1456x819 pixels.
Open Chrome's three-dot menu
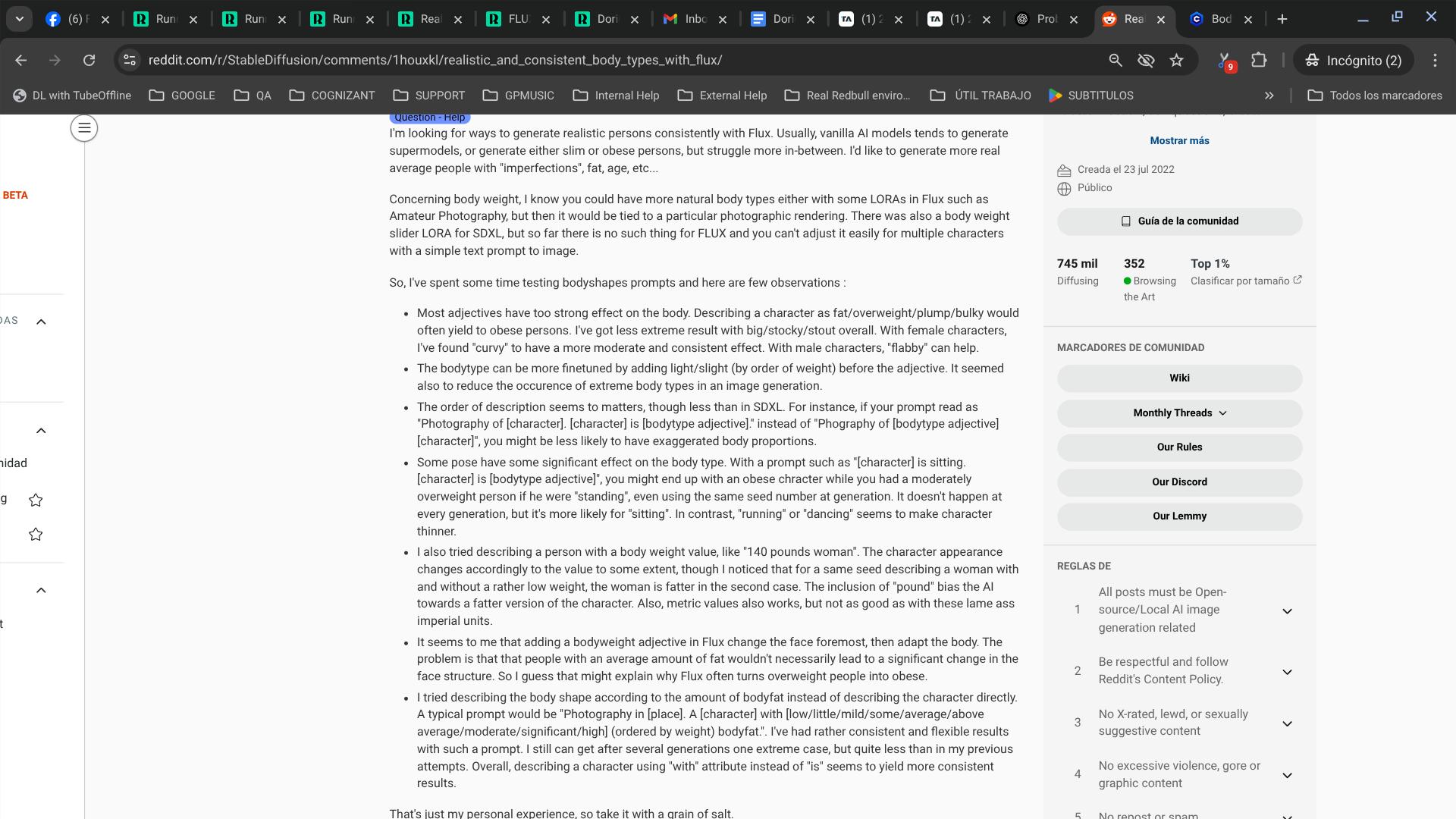(1435, 60)
